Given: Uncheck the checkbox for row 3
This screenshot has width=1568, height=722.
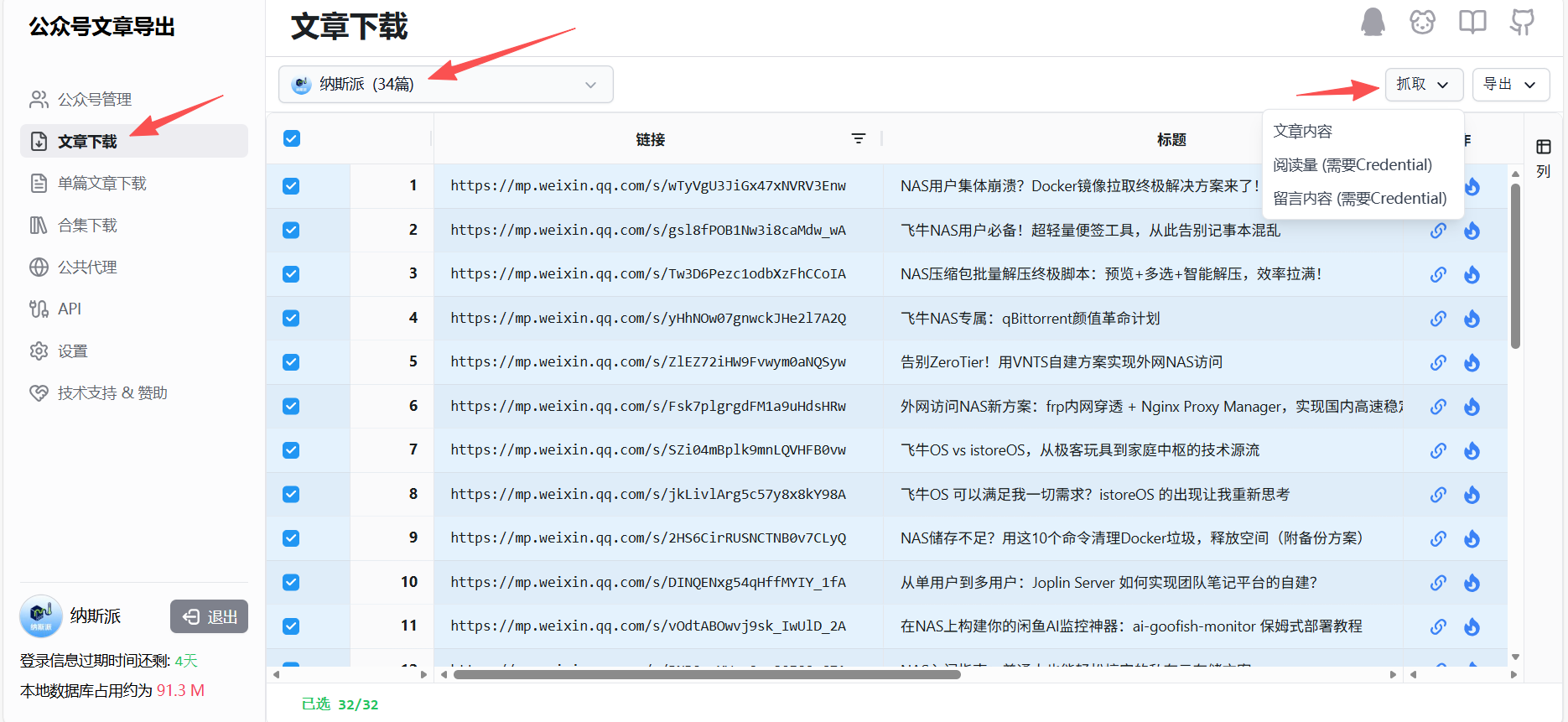Looking at the screenshot, I should tap(291, 274).
